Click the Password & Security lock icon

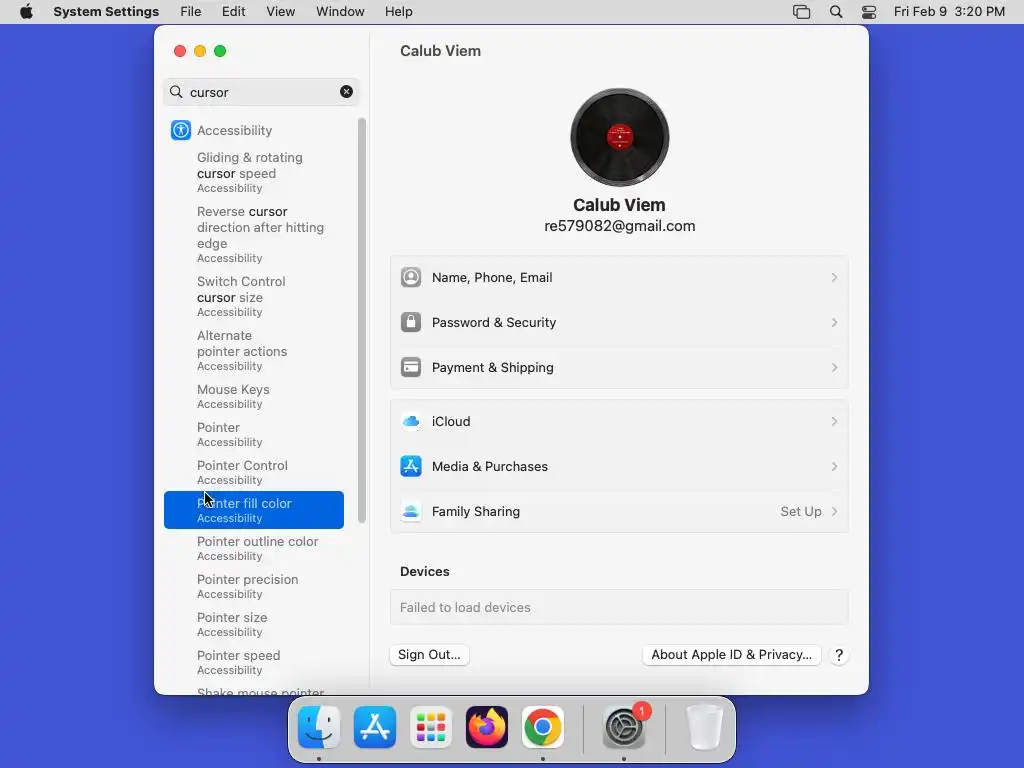(x=411, y=322)
